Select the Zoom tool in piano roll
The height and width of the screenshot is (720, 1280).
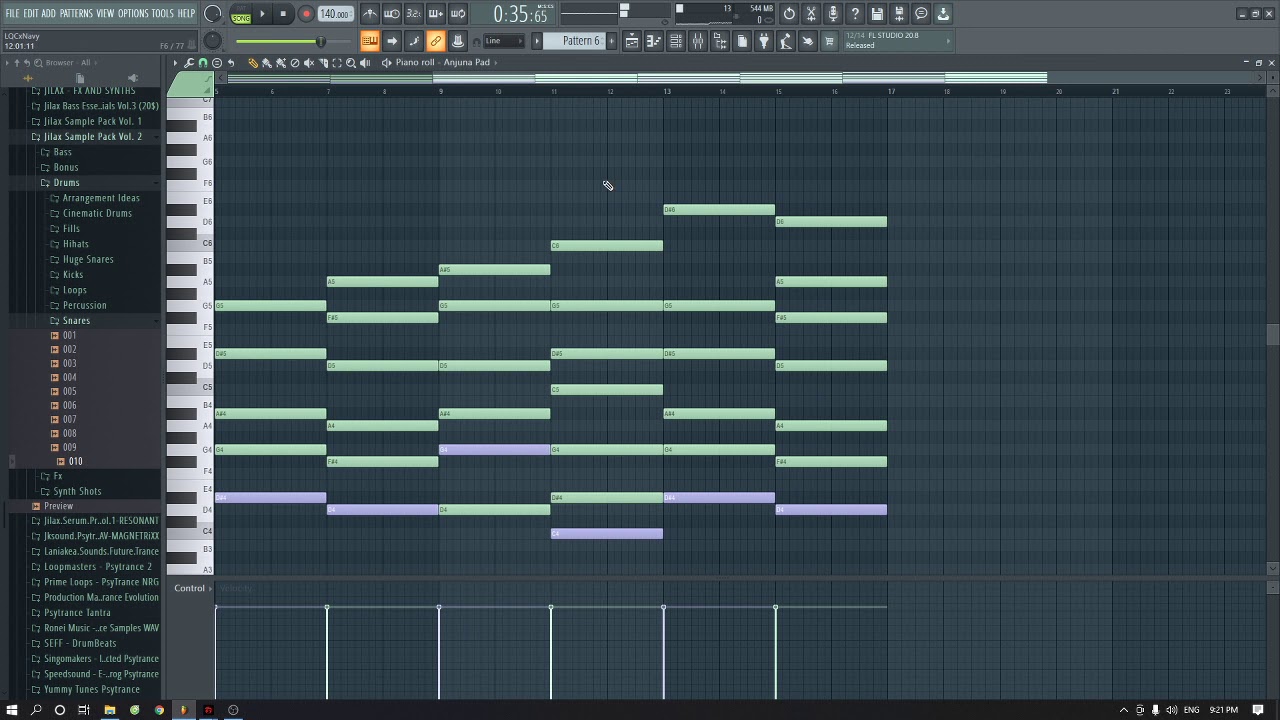(351, 63)
